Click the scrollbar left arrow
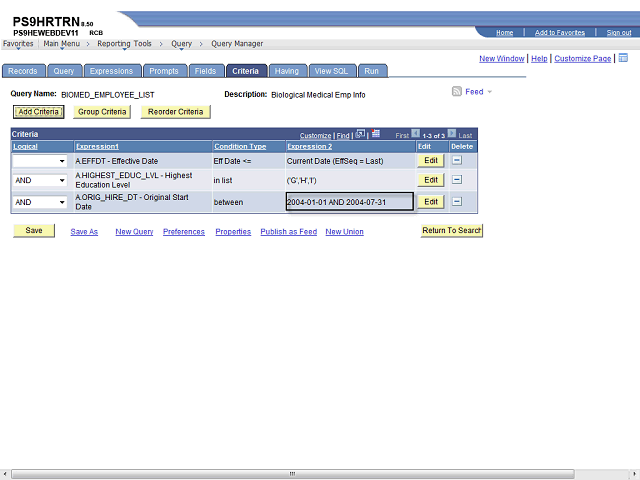 point(4,474)
